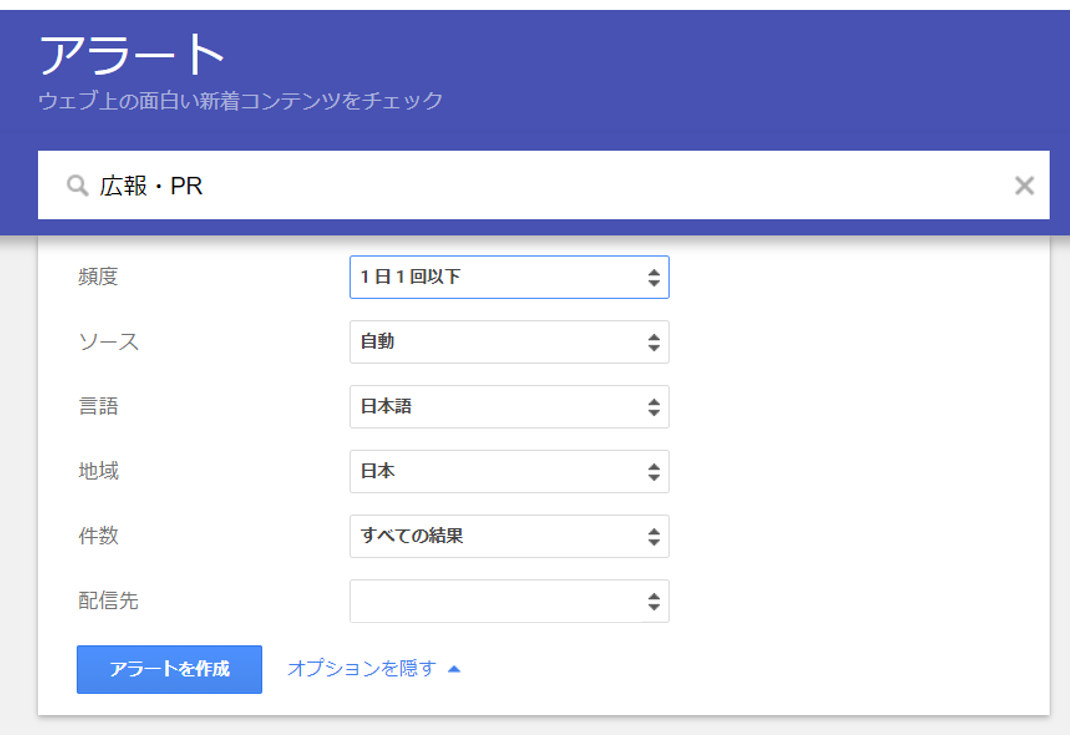Click the 件数 label

coord(98,536)
